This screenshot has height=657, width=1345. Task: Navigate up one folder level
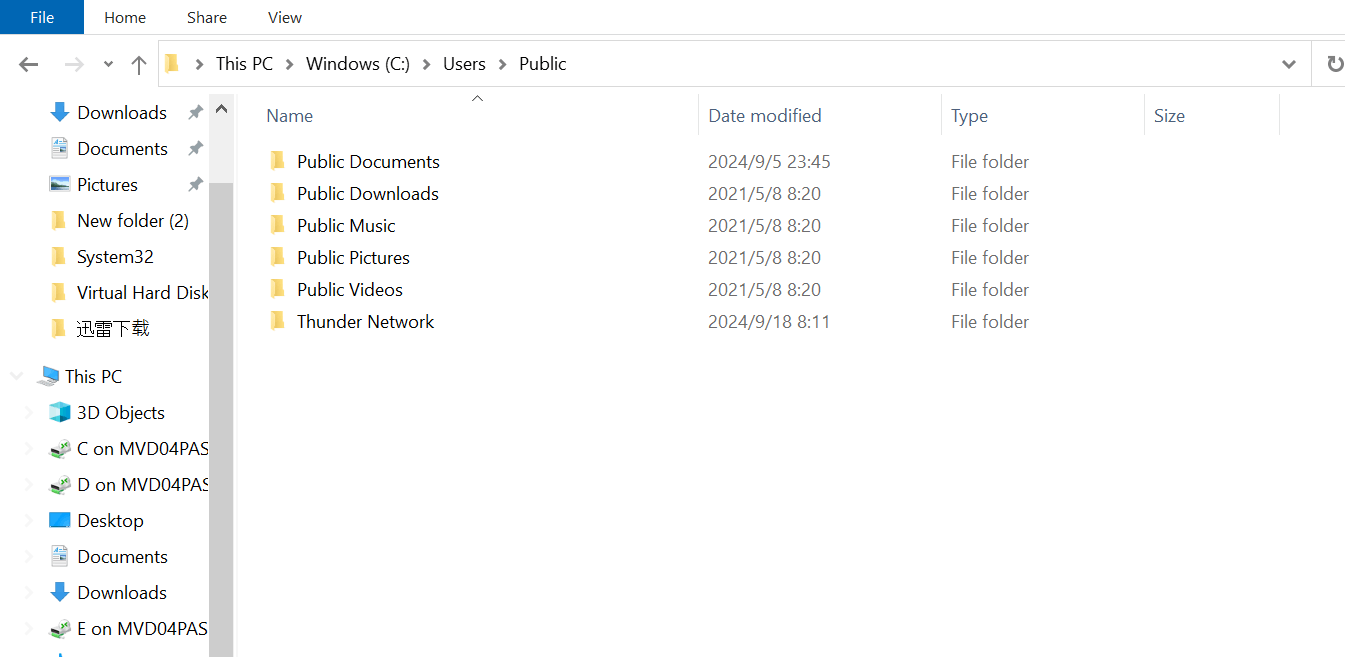click(x=138, y=63)
